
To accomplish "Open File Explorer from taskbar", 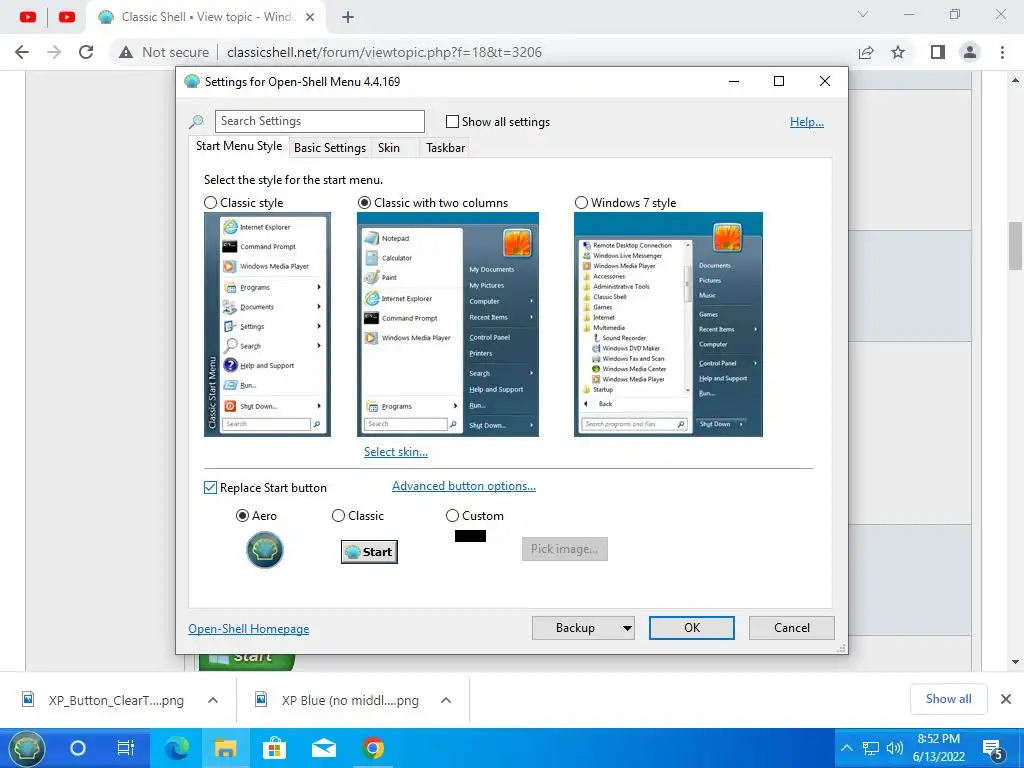I will (225, 748).
